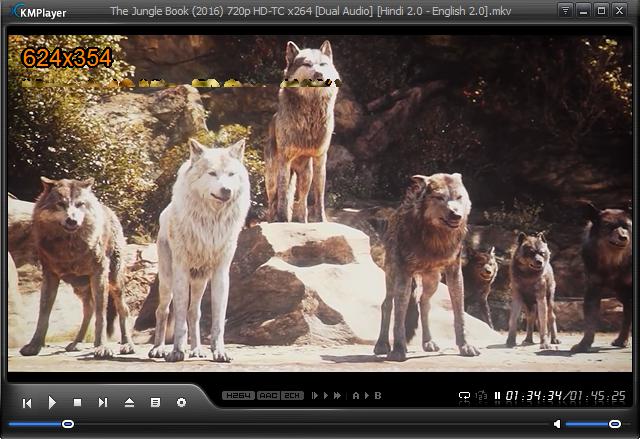Screen dimensions: 640x439
Task: Open the playlist editor icon
Action: coord(155,403)
